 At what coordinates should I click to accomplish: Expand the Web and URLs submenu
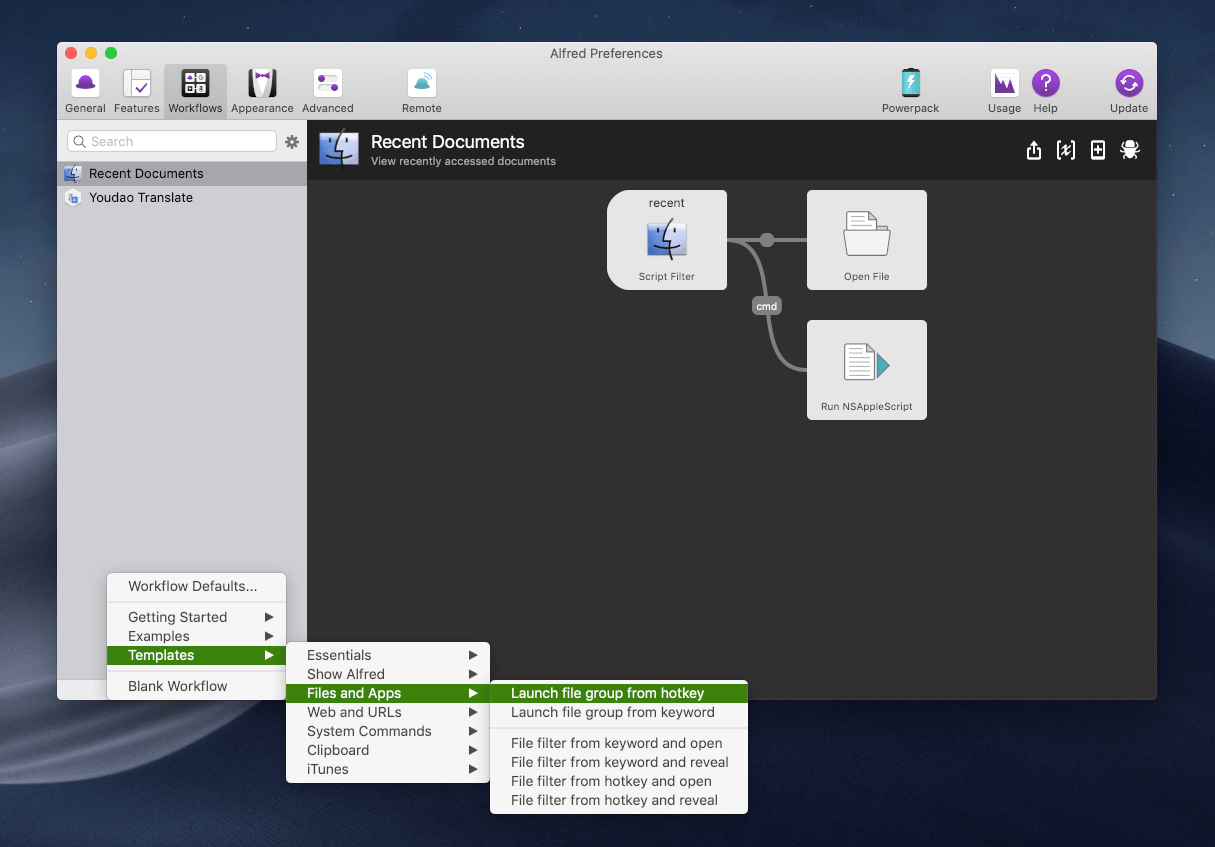click(388, 712)
